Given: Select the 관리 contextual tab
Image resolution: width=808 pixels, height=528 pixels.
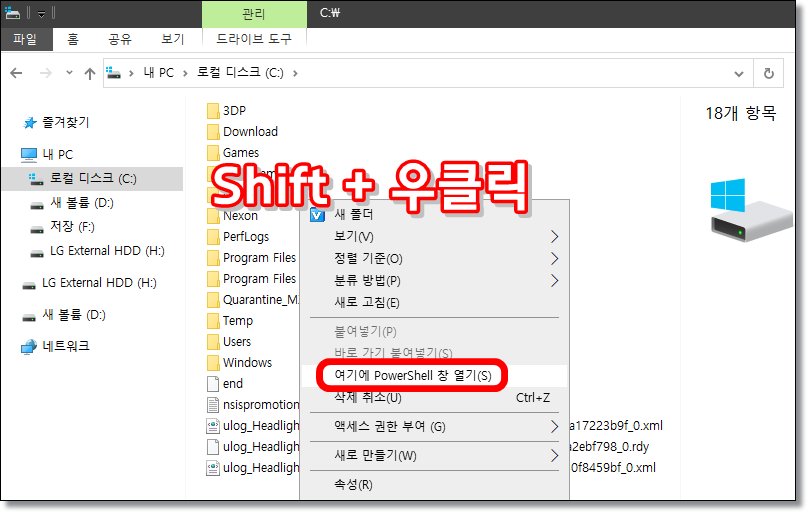Looking at the screenshot, I should [254, 14].
